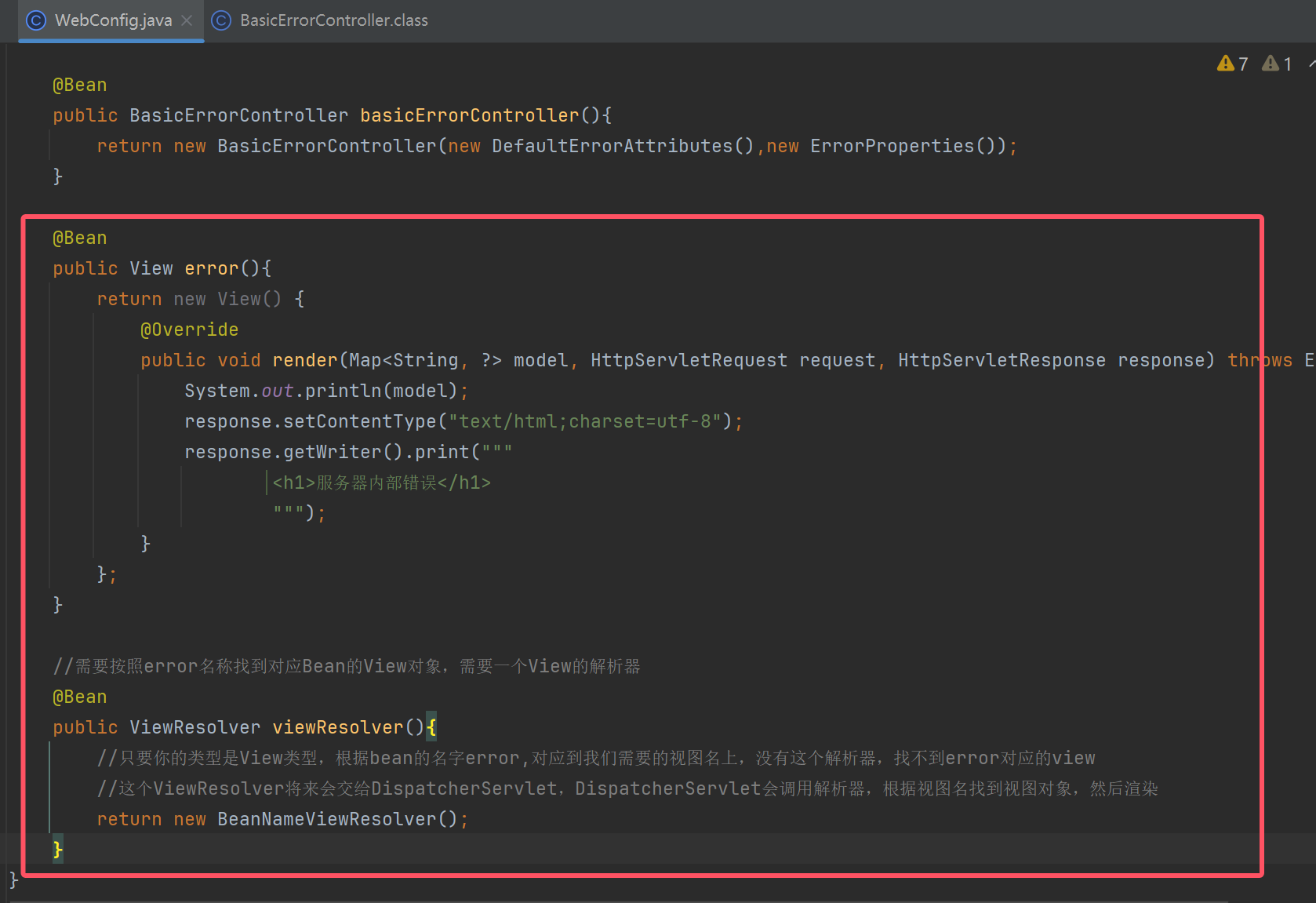Open the 7 warnings inspection indicator
1316x903 pixels.
[x=1232, y=64]
